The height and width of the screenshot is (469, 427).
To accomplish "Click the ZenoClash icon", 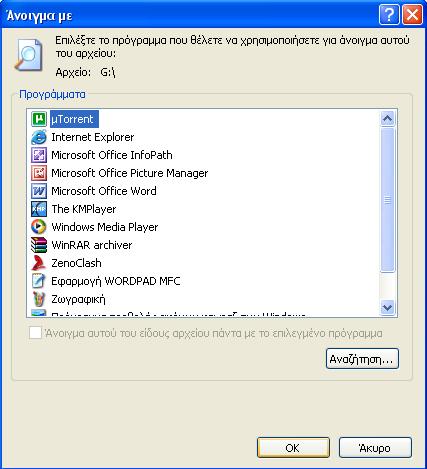I will 39,263.
